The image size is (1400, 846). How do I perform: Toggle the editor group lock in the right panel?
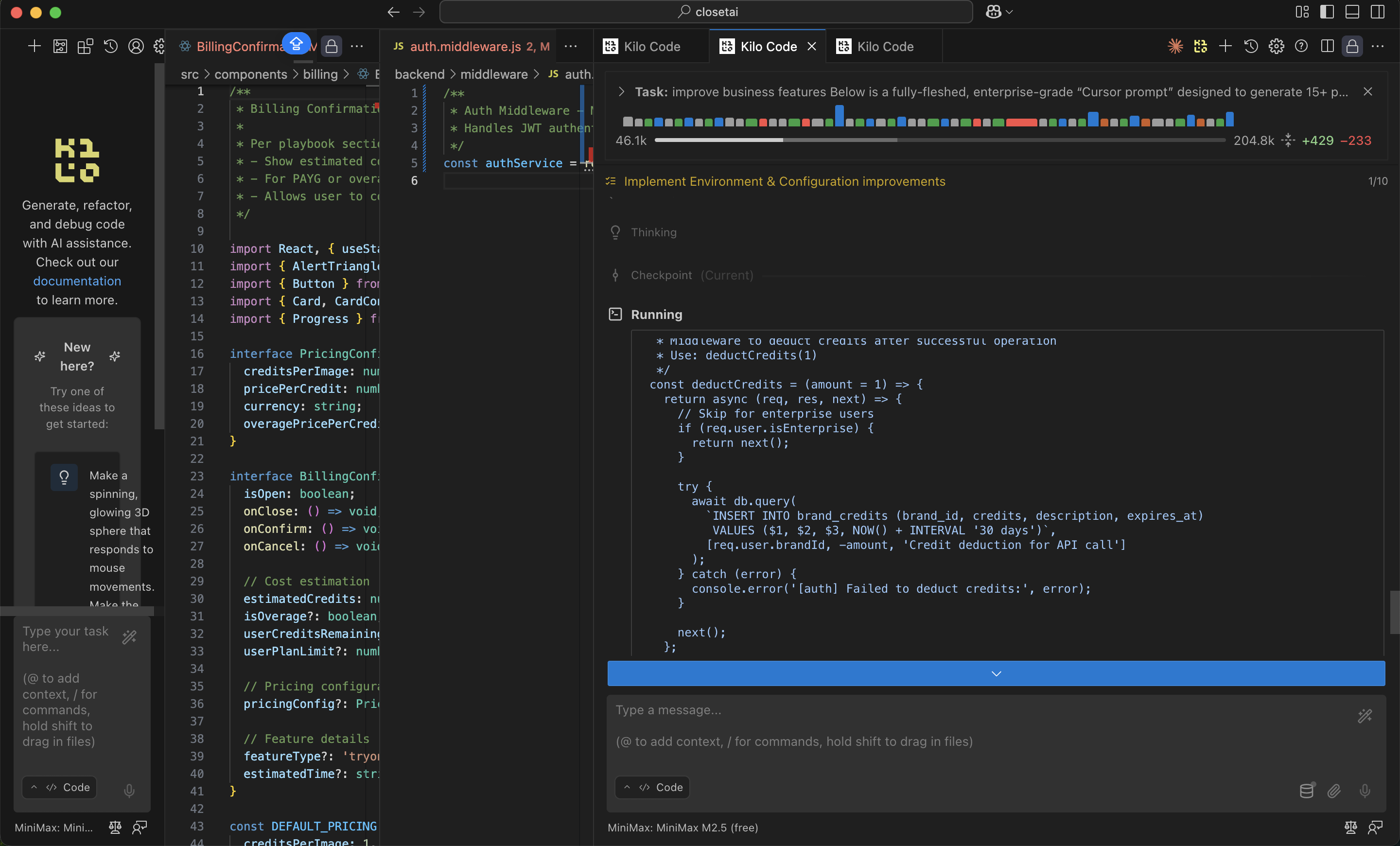coord(1352,46)
